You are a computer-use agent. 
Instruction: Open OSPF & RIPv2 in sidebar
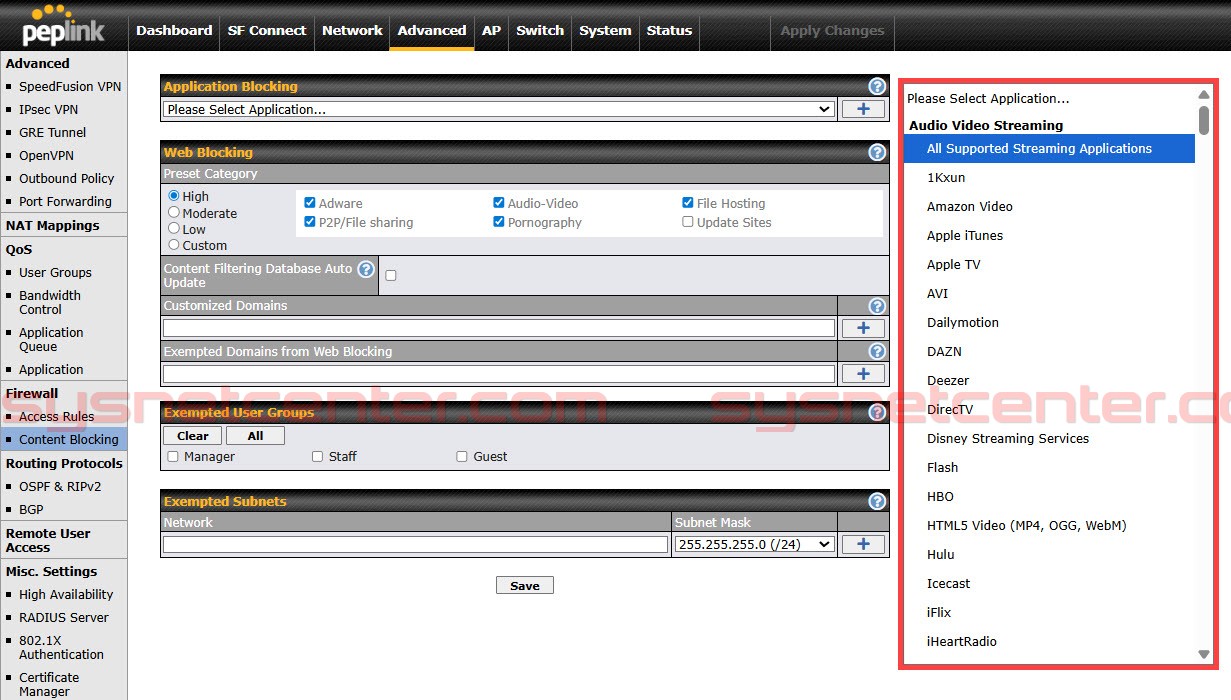60,486
